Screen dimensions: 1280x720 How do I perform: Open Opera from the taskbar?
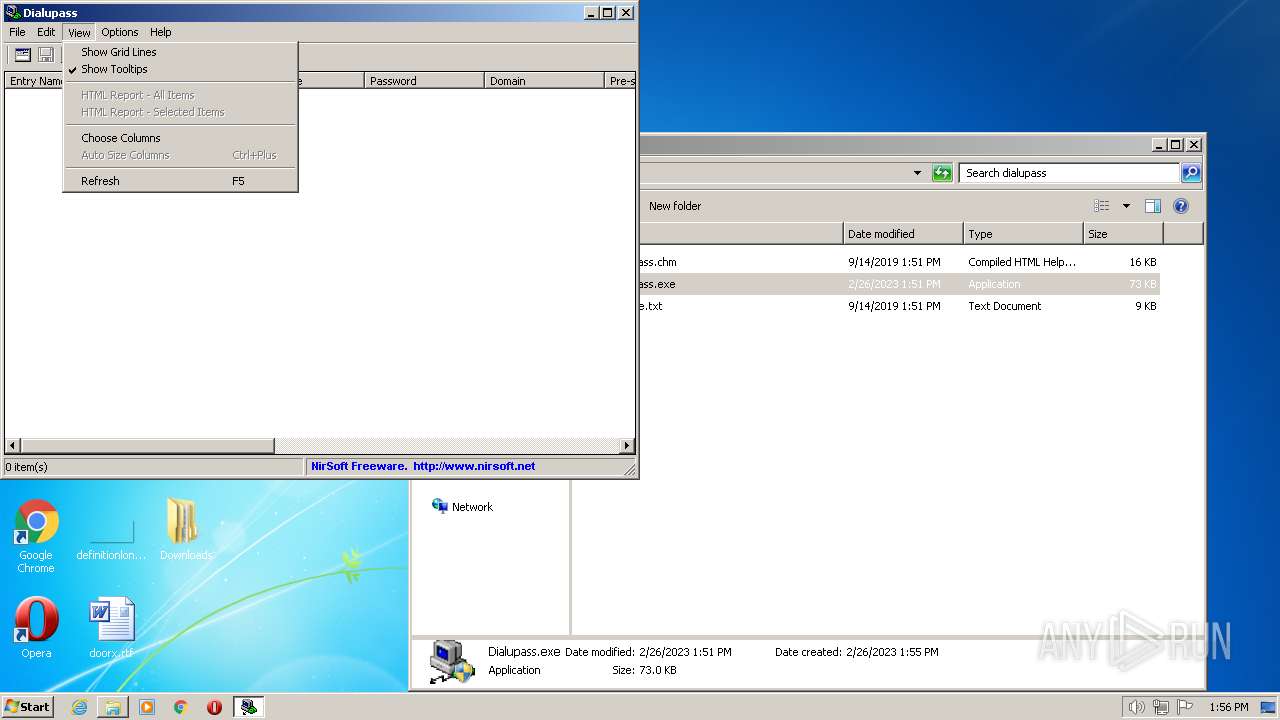pyautogui.click(x=214, y=707)
